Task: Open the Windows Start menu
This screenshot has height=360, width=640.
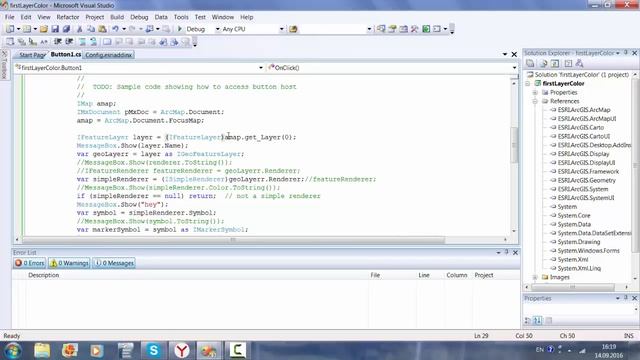Action: (13, 350)
